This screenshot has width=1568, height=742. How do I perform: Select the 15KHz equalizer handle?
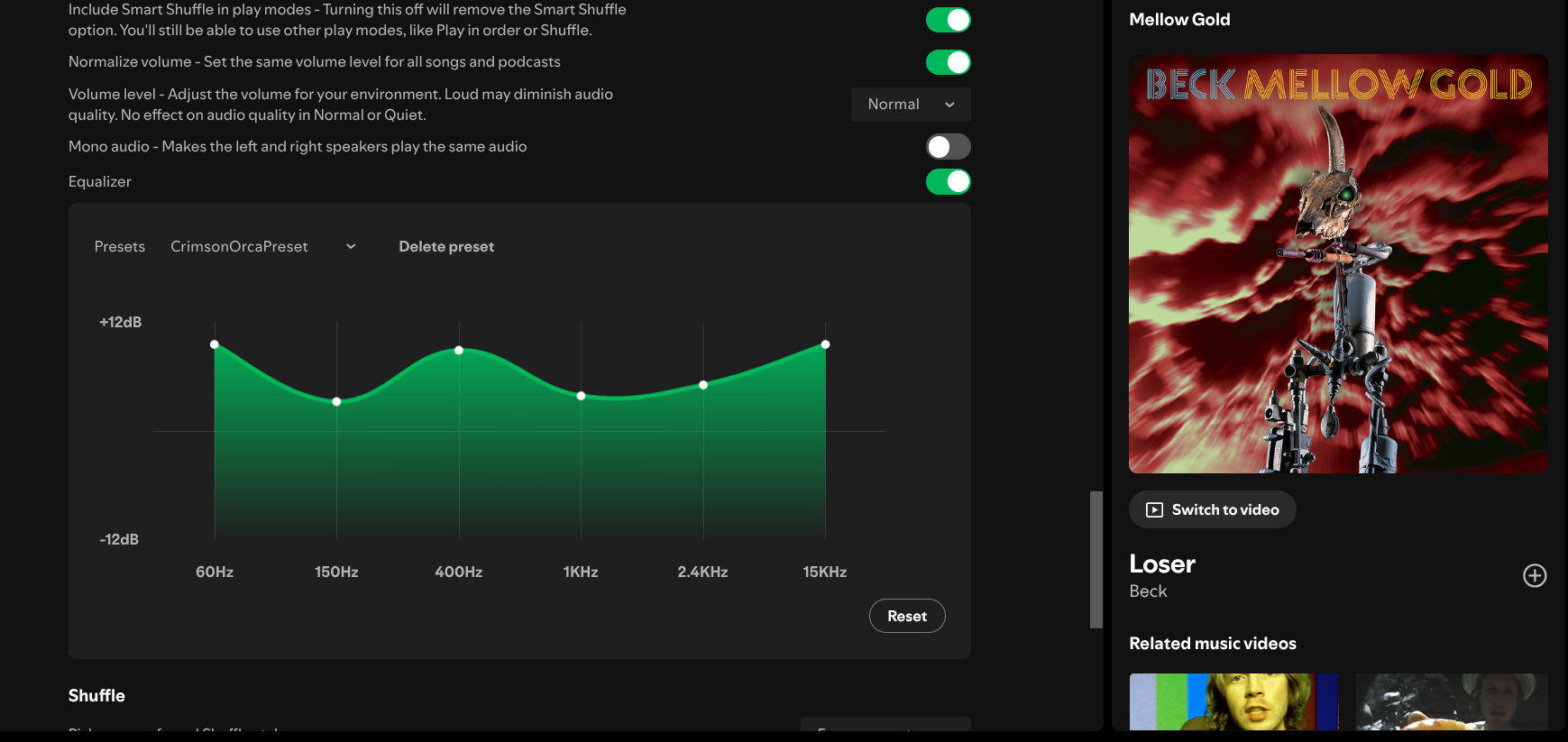tap(825, 344)
